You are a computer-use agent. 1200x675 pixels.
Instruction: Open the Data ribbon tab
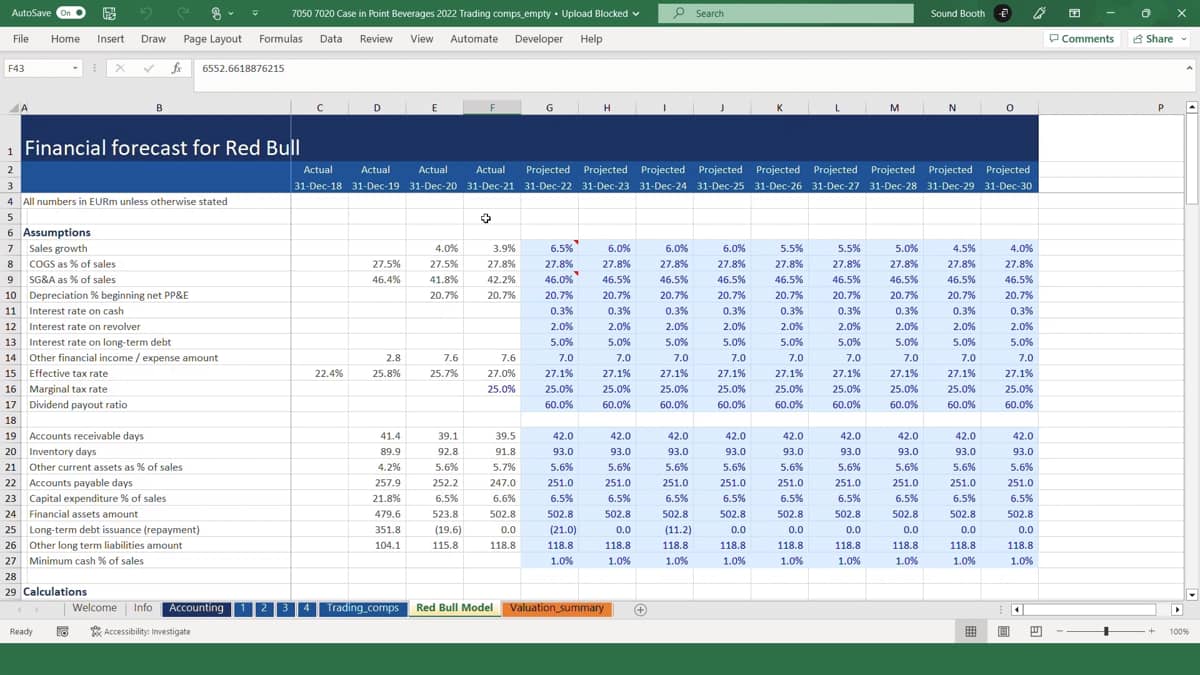(x=331, y=39)
